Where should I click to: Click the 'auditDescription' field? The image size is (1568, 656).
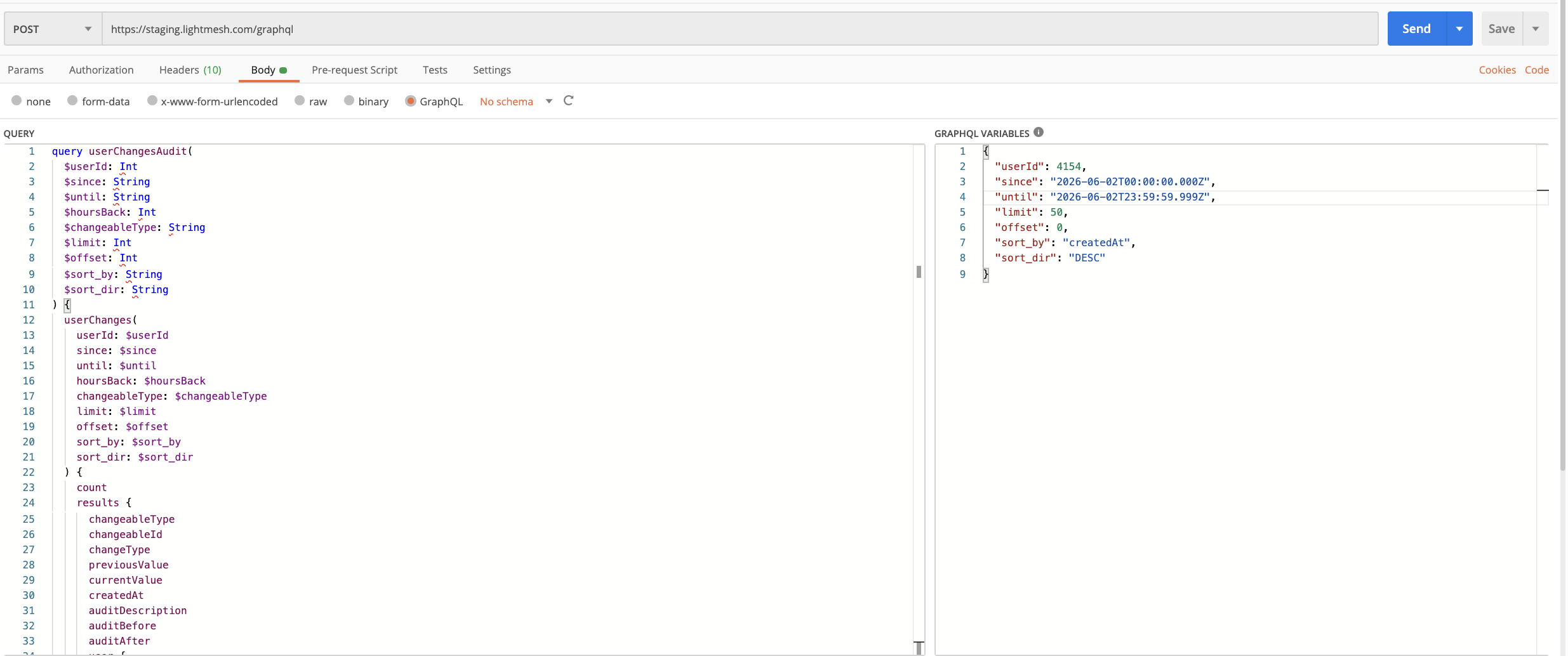[x=138, y=610]
